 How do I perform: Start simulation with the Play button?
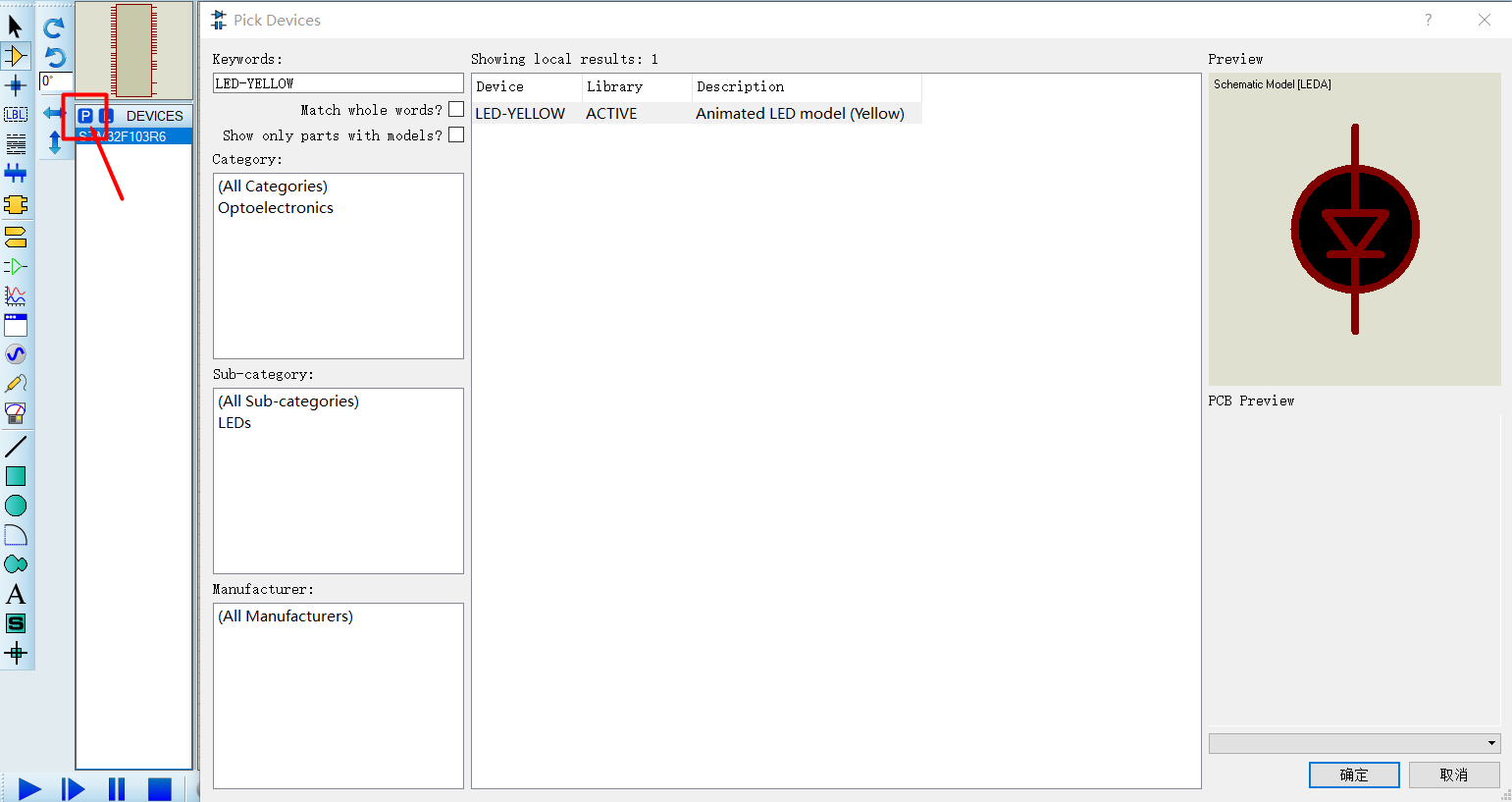[29, 789]
